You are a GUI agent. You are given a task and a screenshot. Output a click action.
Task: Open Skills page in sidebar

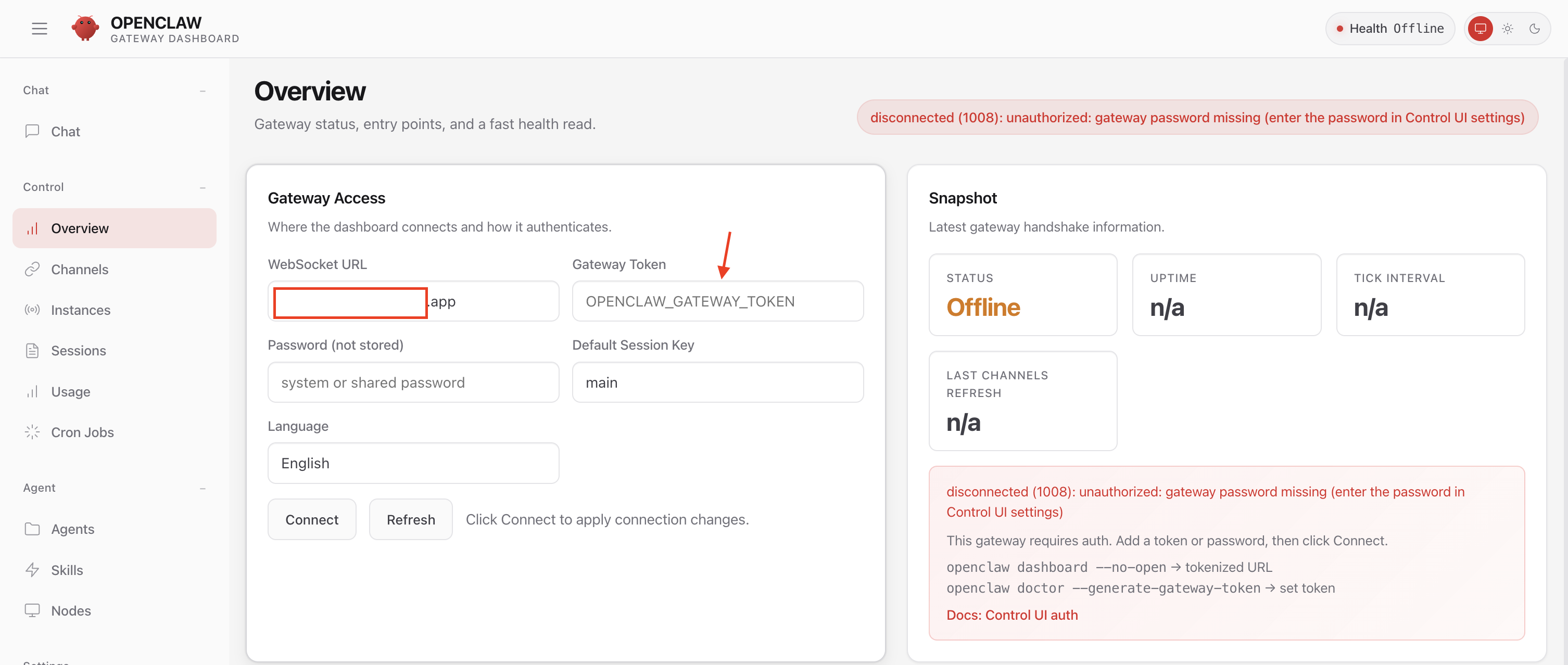[x=67, y=570]
